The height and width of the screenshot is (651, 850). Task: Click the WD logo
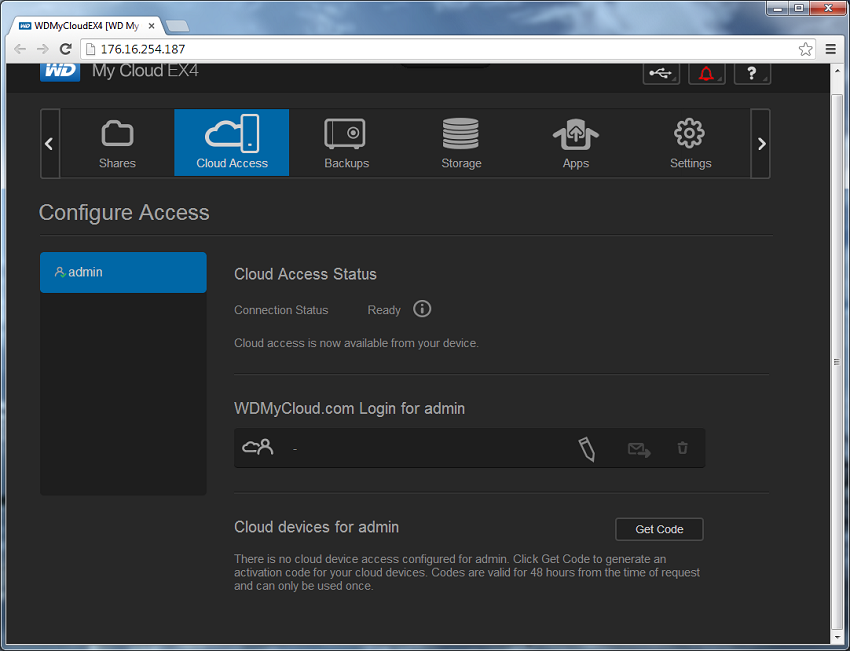60,72
